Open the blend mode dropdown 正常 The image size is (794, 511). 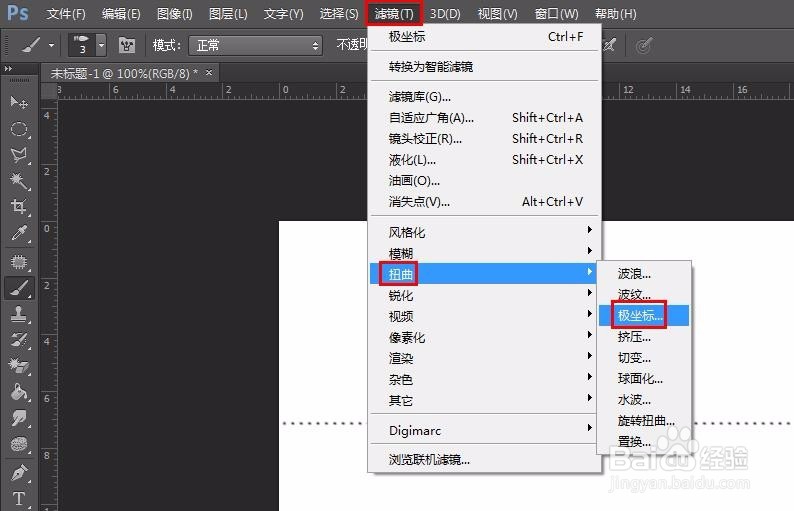click(x=256, y=46)
